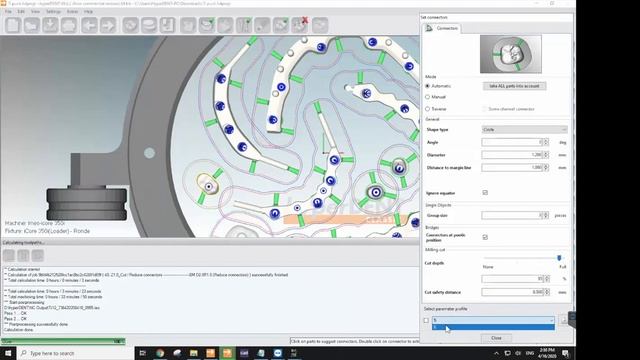Toggle Connectors at pontic position checkbox
This screenshot has width=640, height=360.
[x=485, y=237]
